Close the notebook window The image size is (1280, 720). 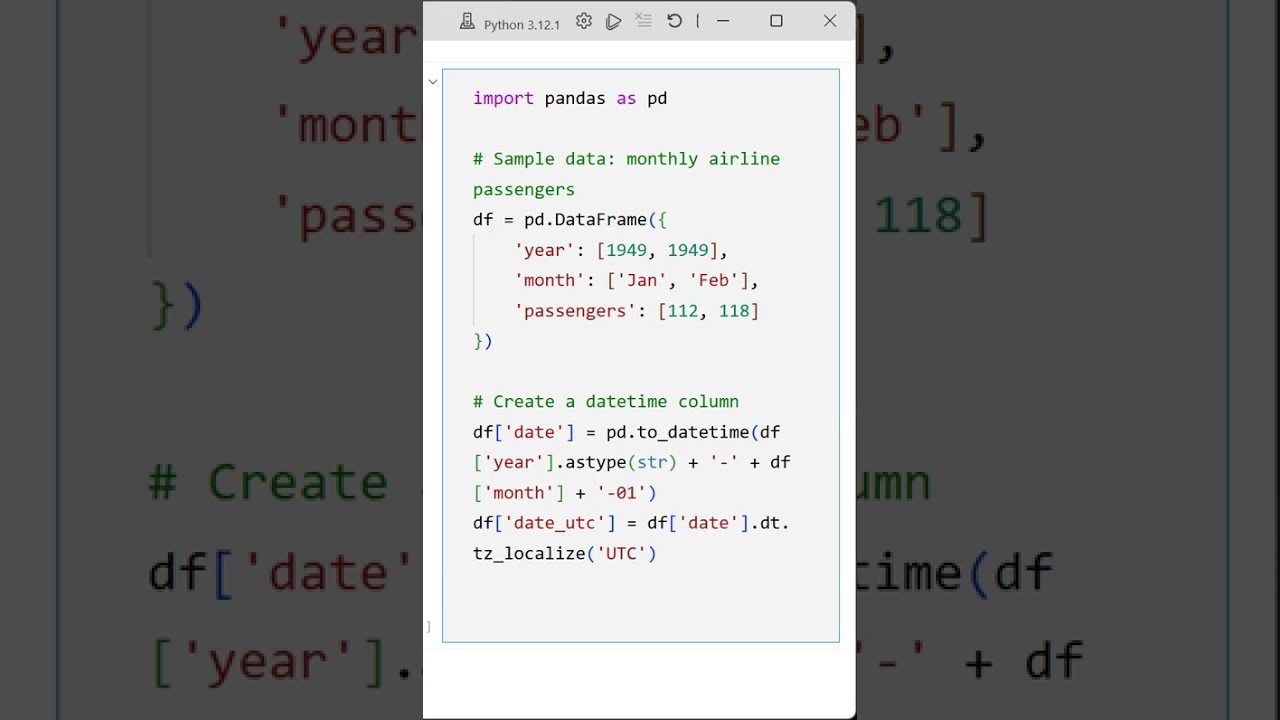pos(830,21)
